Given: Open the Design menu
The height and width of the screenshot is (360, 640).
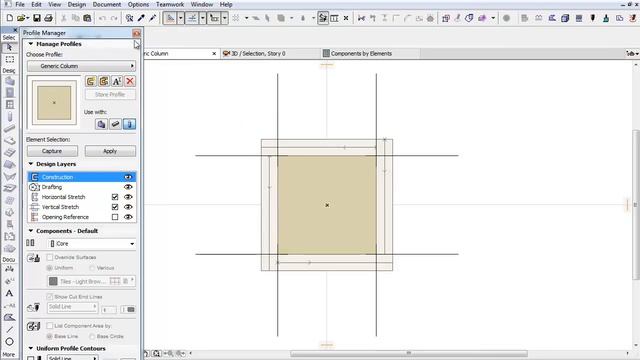Looking at the screenshot, I should [76, 4].
